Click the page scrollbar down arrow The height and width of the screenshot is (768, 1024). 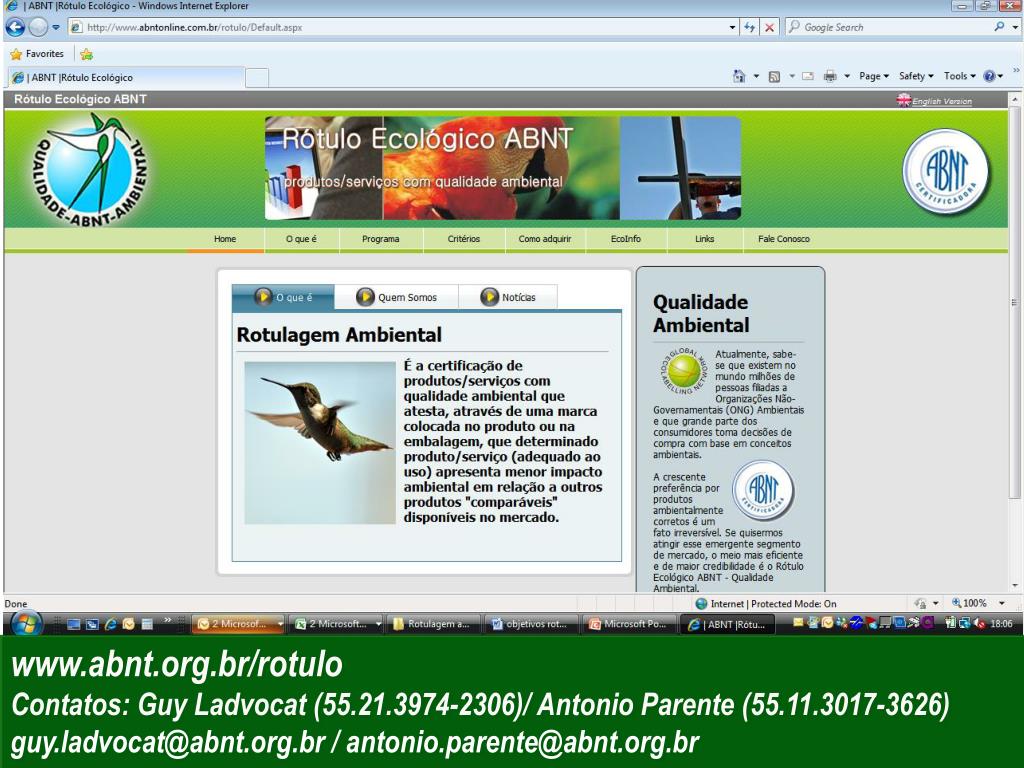(1015, 586)
